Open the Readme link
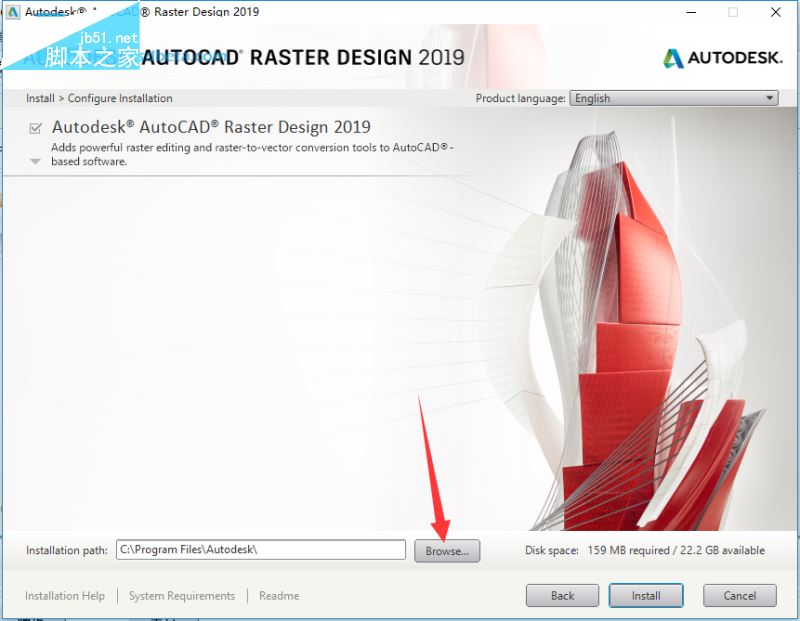This screenshot has width=800, height=621. click(x=279, y=595)
